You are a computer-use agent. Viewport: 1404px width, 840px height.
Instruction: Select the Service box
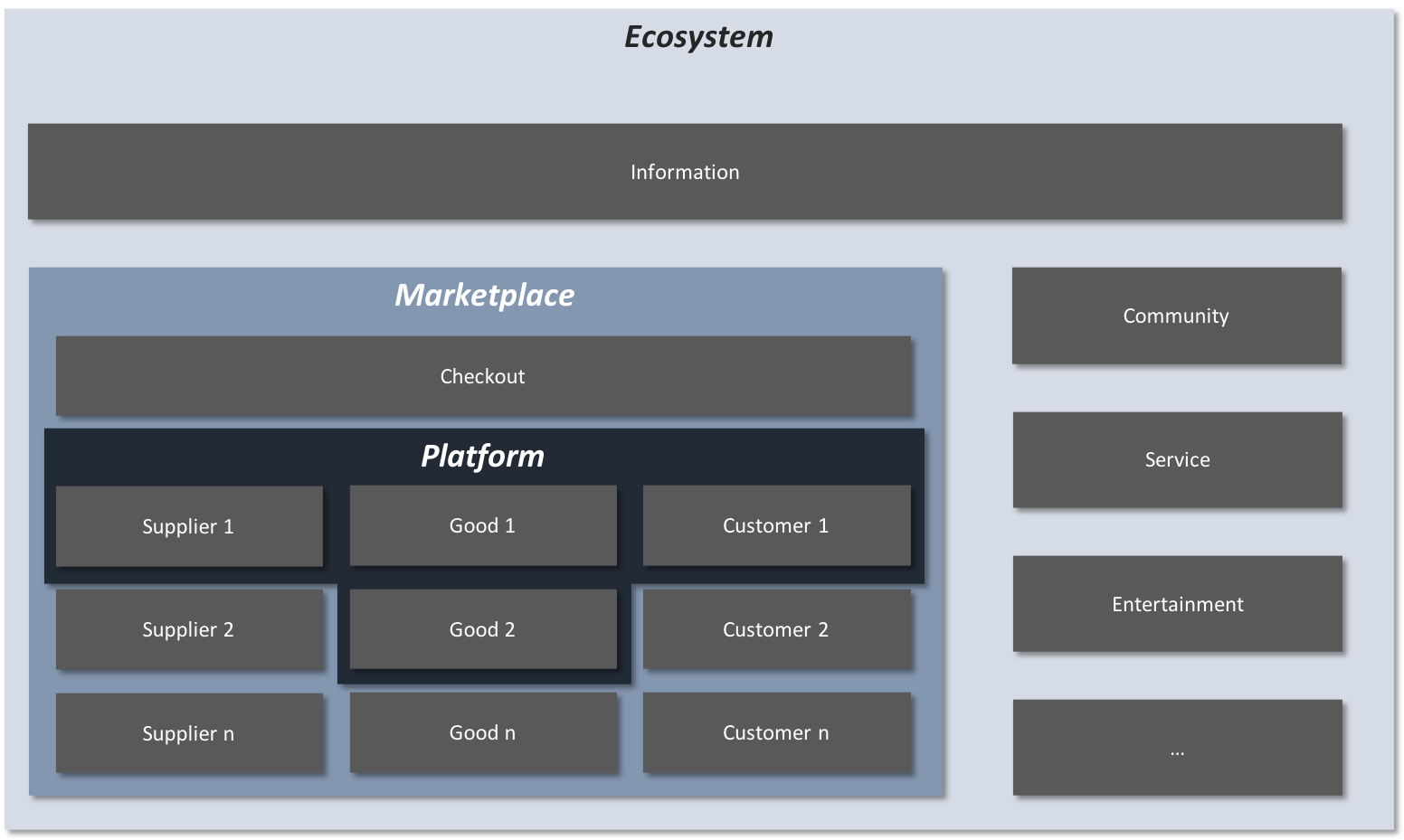coord(1177,459)
